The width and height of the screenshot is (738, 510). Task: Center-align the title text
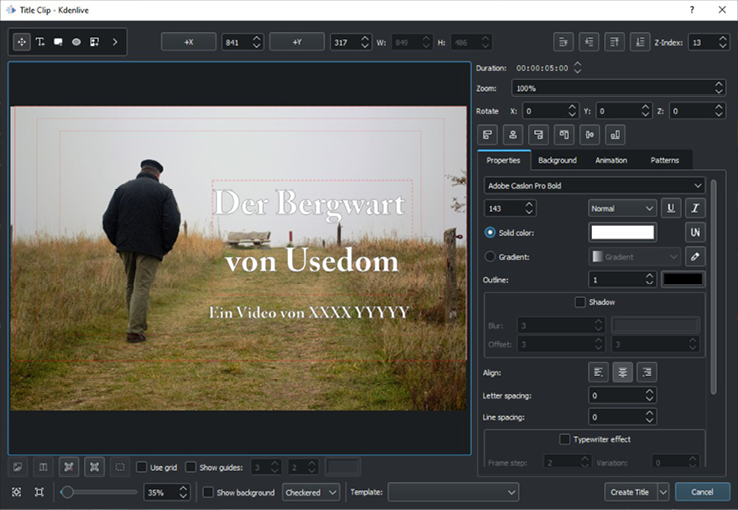tap(623, 372)
